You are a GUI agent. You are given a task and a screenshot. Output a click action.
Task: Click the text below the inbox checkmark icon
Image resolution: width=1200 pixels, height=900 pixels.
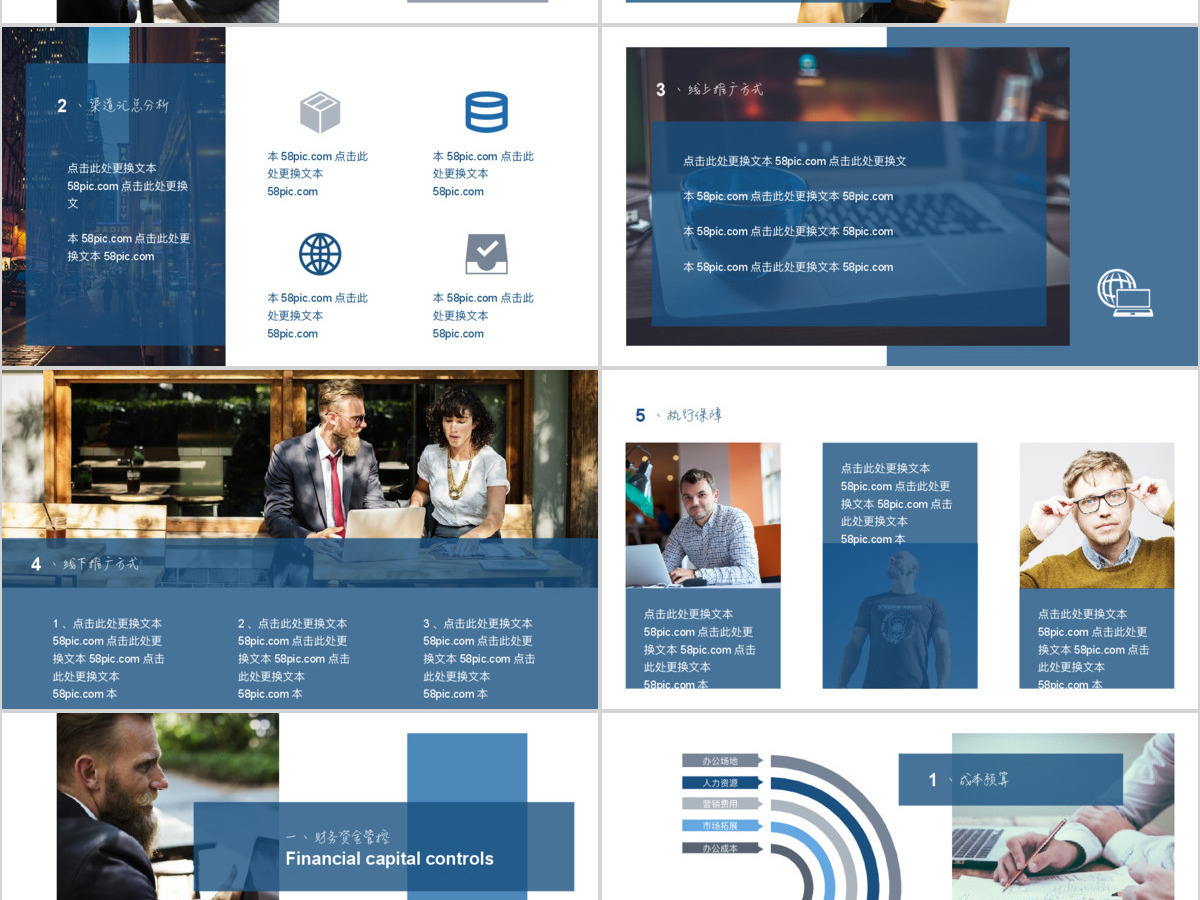click(484, 316)
